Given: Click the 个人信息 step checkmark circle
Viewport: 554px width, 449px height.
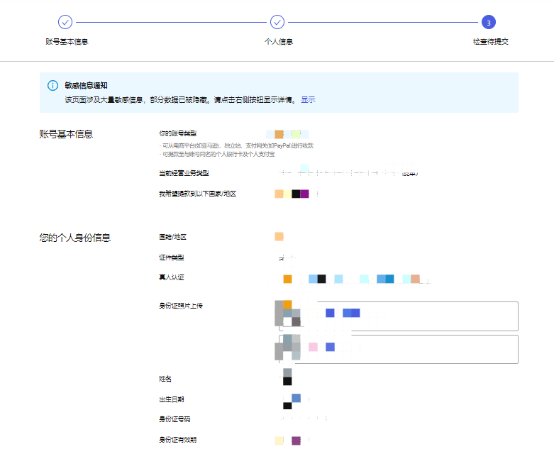Looking at the screenshot, I should click(277, 22).
